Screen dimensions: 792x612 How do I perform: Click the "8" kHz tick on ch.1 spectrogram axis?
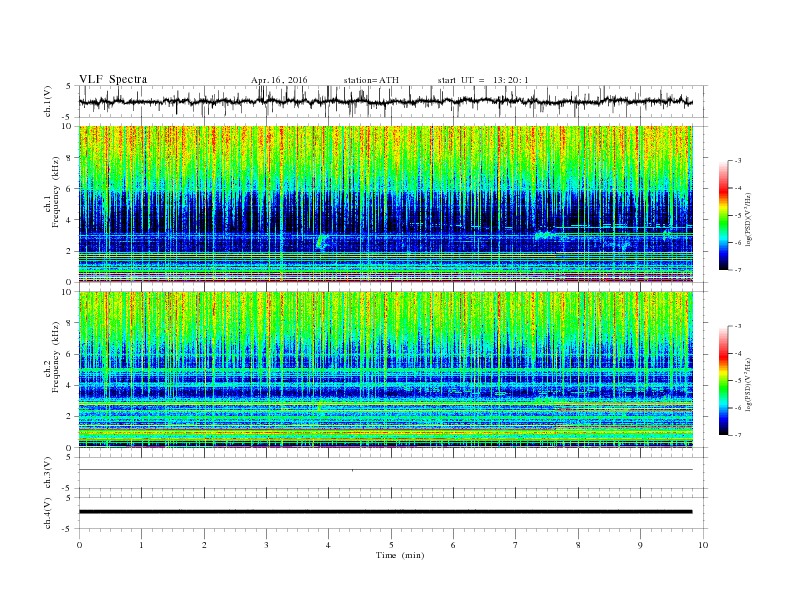(69, 158)
